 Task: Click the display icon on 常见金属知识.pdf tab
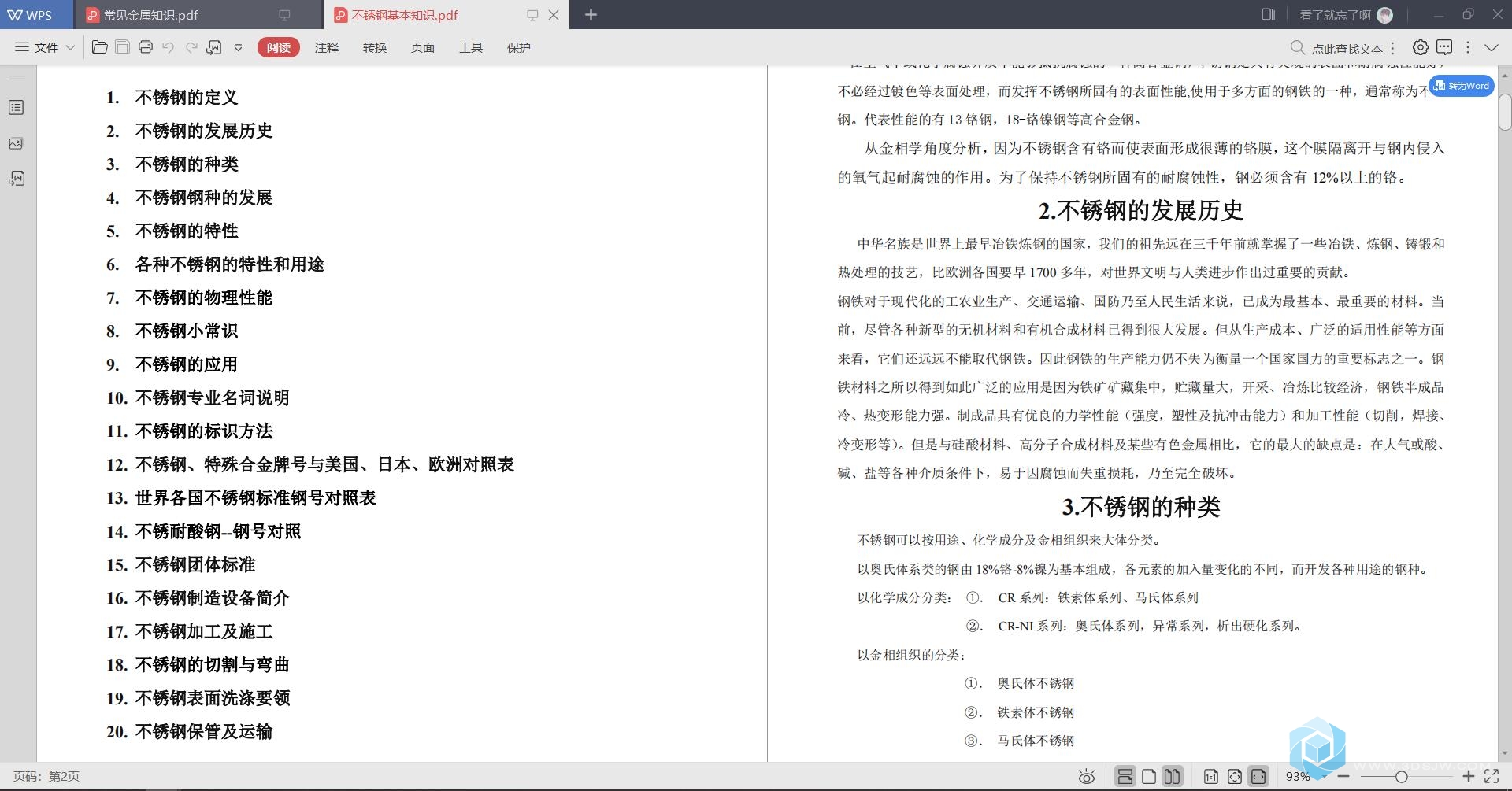click(x=284, y=15)
